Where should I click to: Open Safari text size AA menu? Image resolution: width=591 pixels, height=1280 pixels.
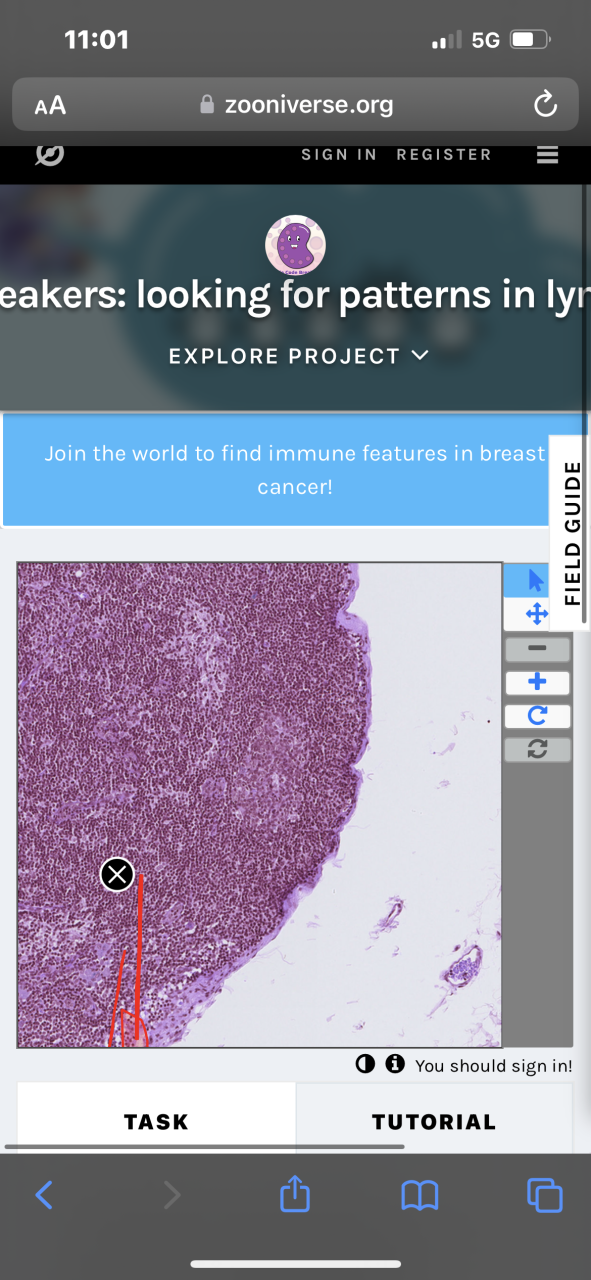(50, 105)
